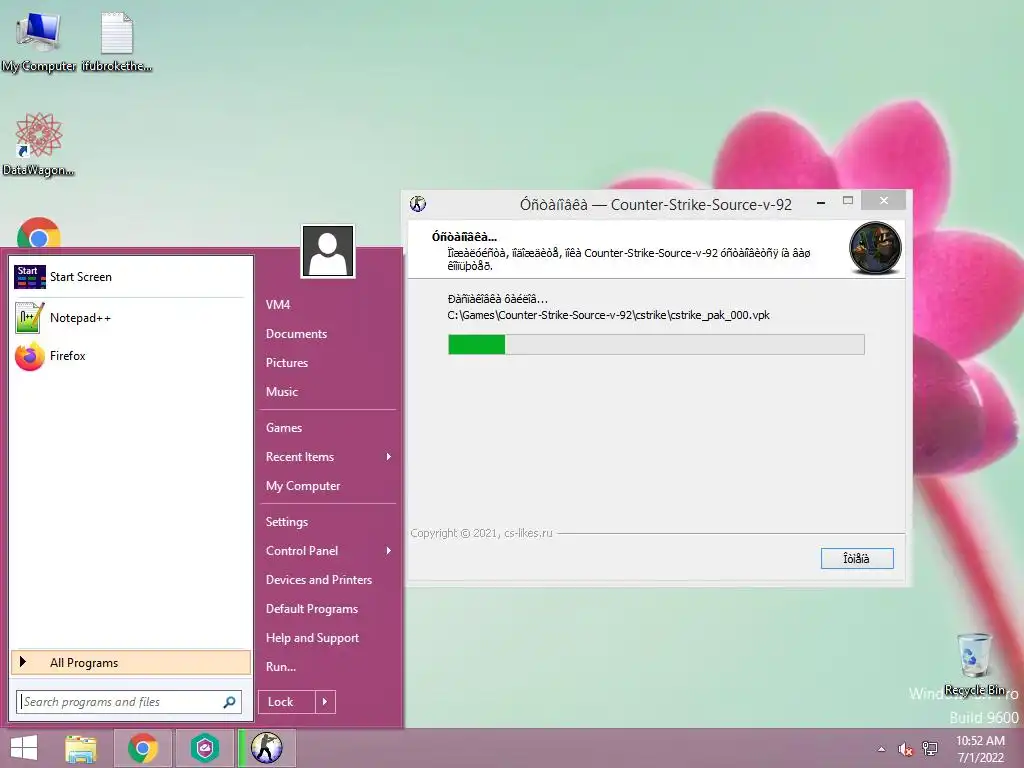Open Help and Support
The height and width of the screenshot is (768, 1024).
pos(312,638)
